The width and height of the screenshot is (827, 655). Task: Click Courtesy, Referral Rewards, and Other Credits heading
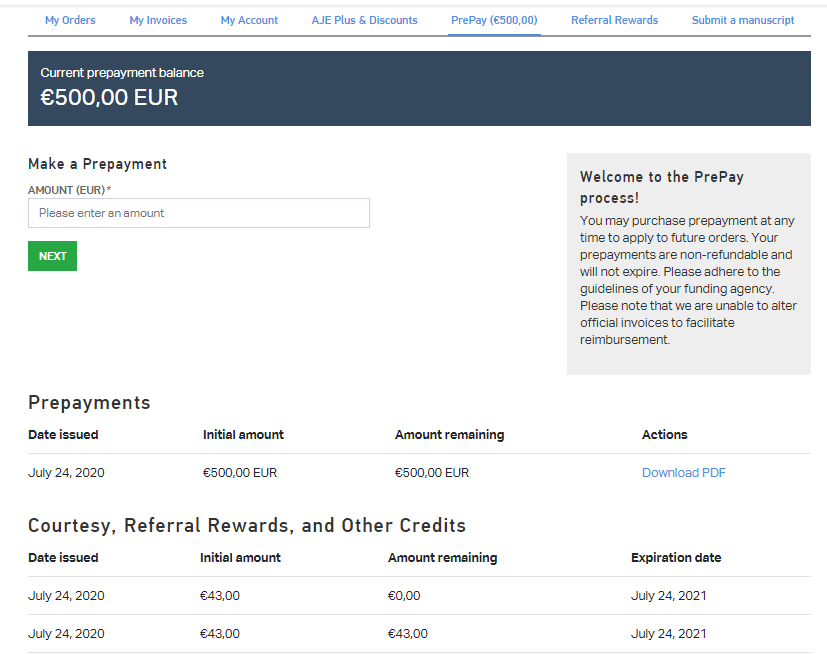tap(247, 525)
